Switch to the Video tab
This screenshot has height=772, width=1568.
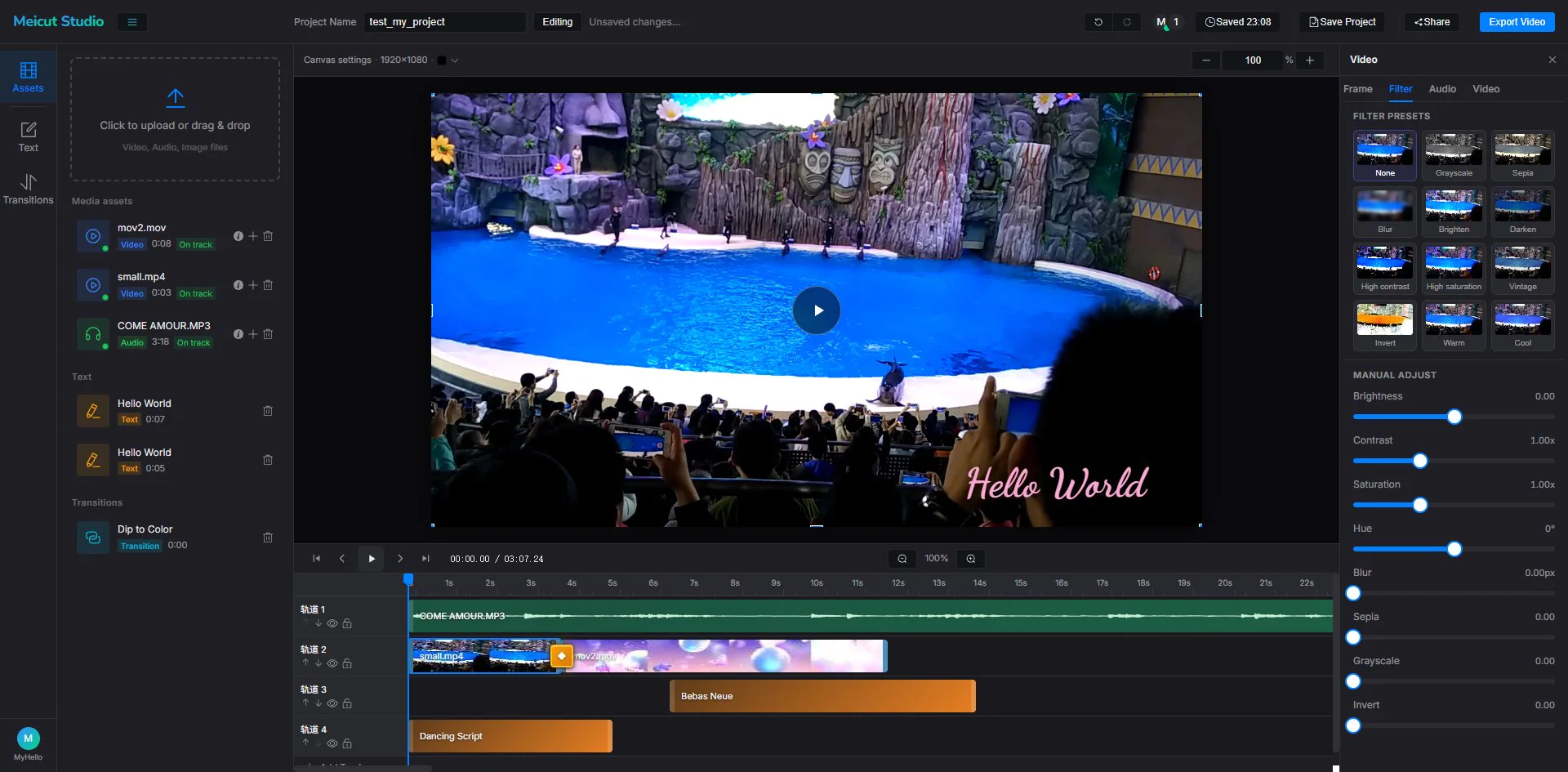tap(1486, 89)
